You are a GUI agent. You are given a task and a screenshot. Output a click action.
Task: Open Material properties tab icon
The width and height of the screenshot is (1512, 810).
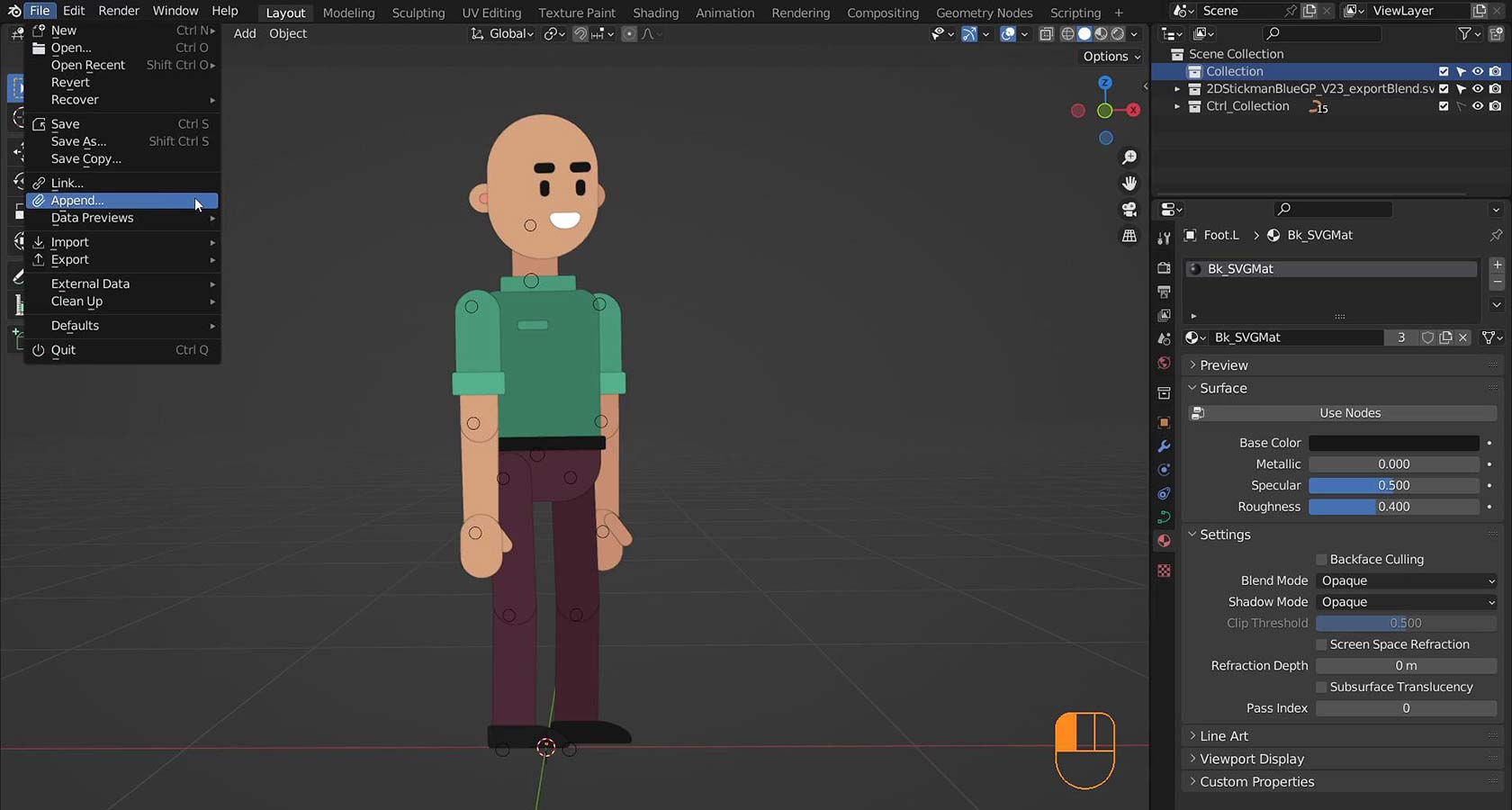(x=1164, y=541)
